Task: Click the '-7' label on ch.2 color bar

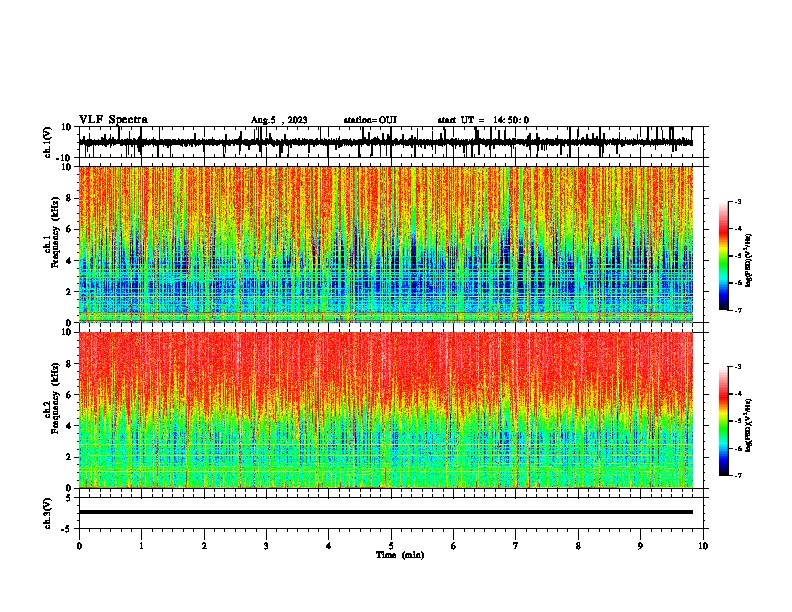Action: point(738,475)
